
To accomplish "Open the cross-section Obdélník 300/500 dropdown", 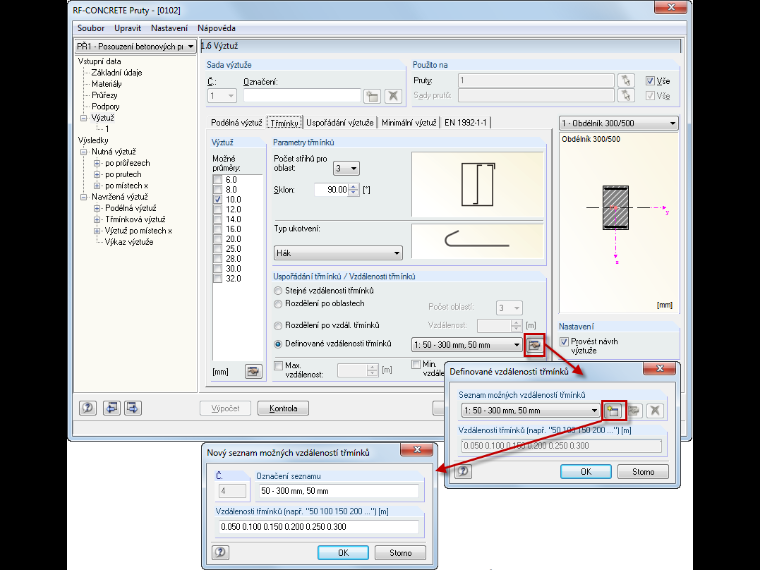I will (618, 124).
